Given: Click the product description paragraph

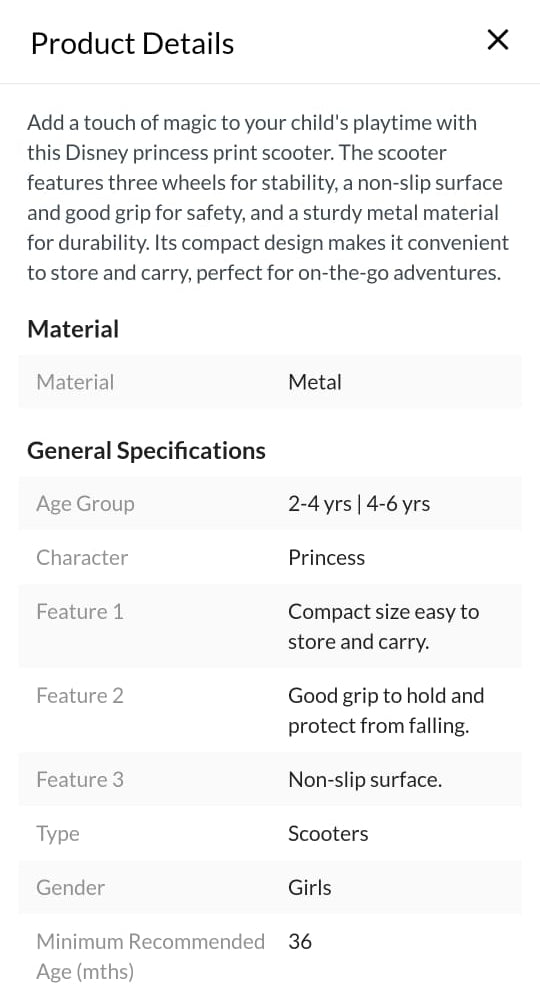Looking at the screenshot, I should click(x=268, y=197).
